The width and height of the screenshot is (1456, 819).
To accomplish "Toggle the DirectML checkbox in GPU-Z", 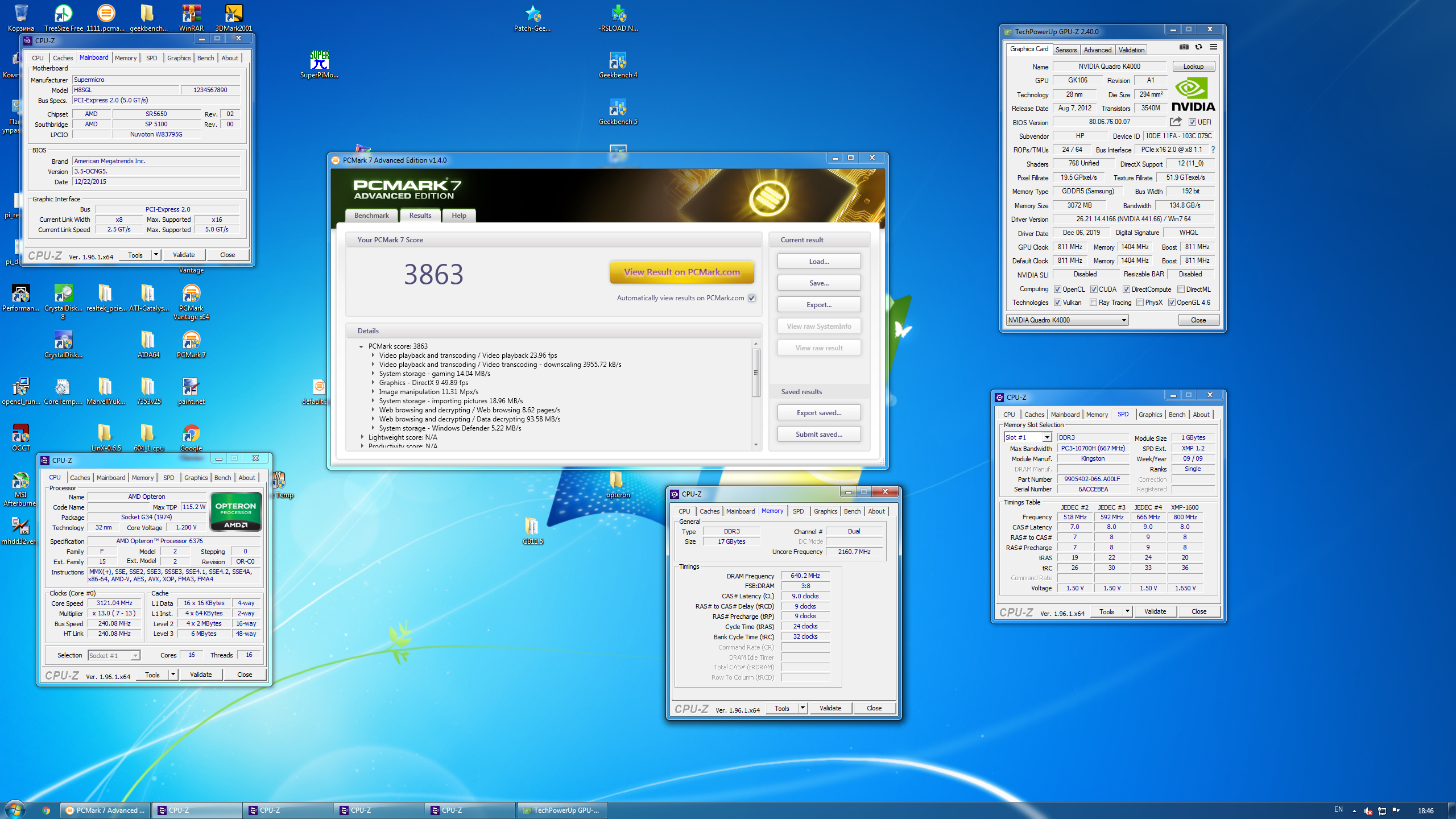I will click(x=1181, y=289).
